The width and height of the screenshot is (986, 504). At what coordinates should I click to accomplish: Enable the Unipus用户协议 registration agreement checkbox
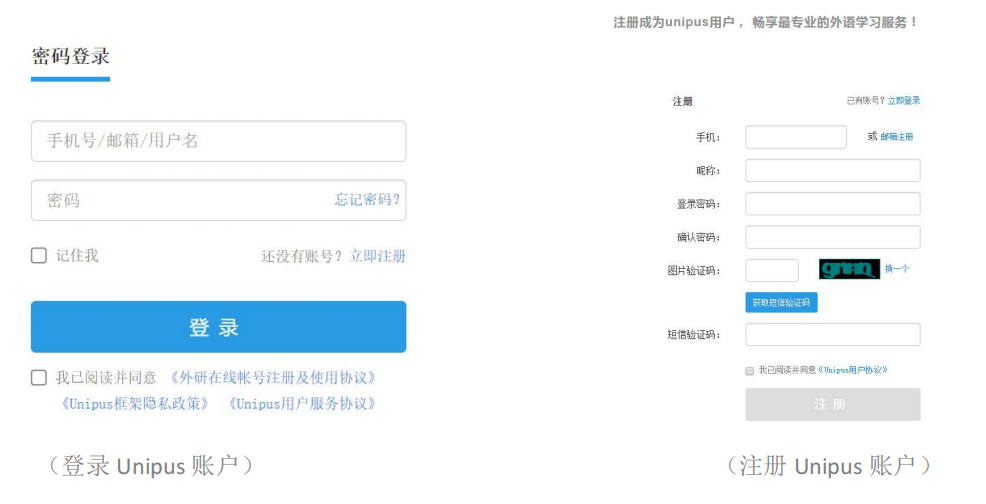click(750, 370)
